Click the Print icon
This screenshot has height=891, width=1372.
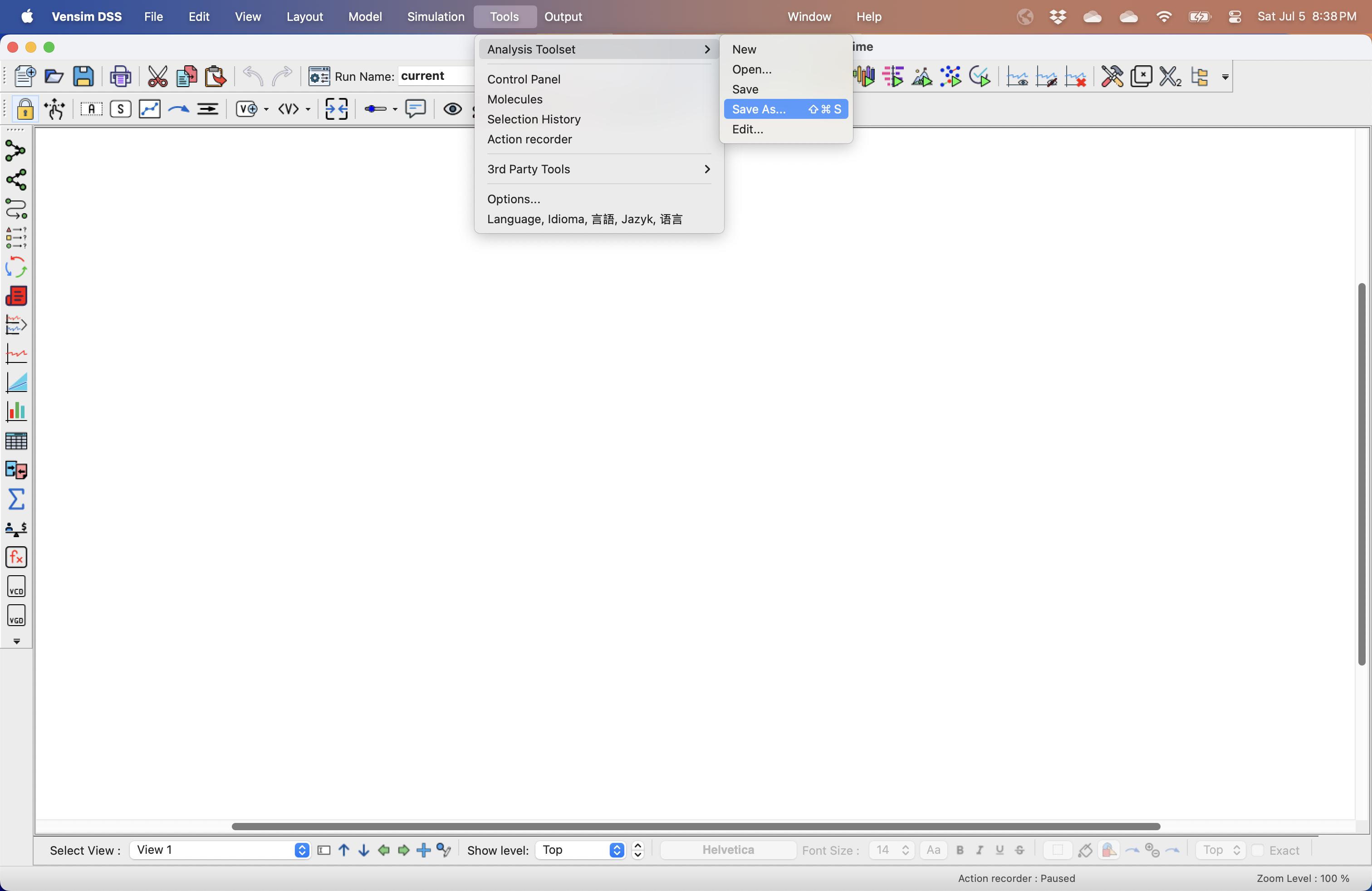[120, 76]
